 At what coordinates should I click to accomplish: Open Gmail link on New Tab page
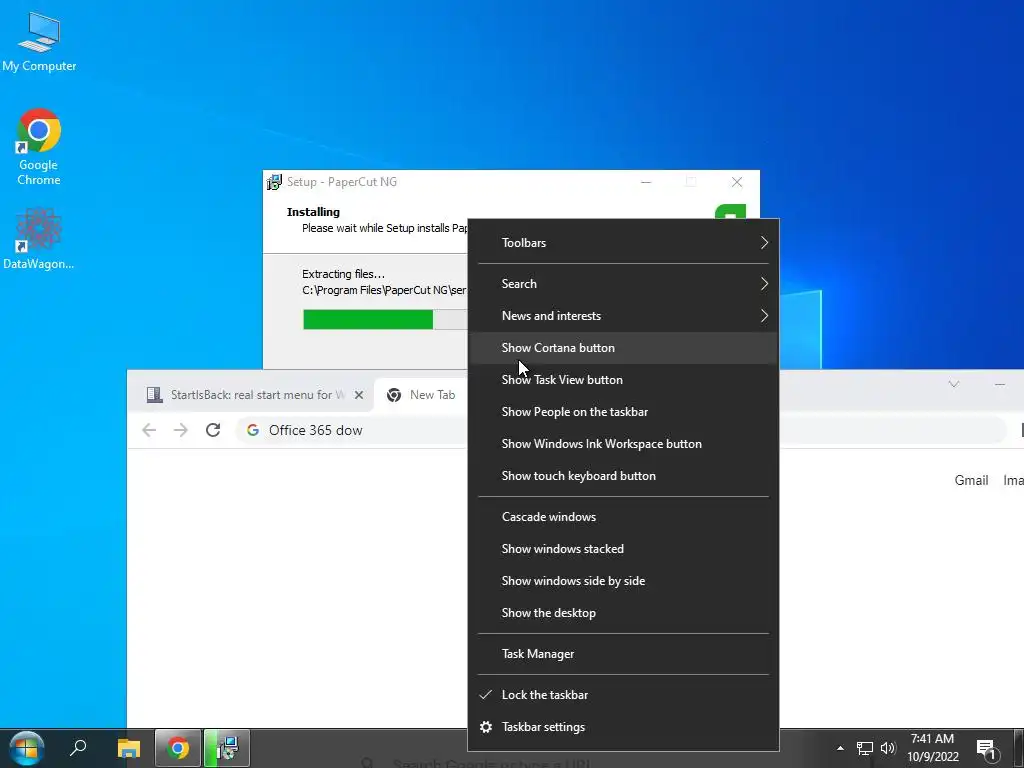point(971,481)
